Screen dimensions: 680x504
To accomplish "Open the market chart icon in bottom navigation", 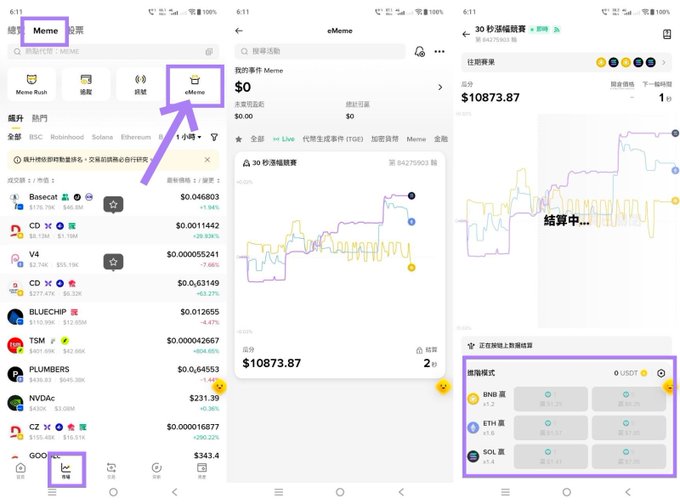I will coord(65,470).
